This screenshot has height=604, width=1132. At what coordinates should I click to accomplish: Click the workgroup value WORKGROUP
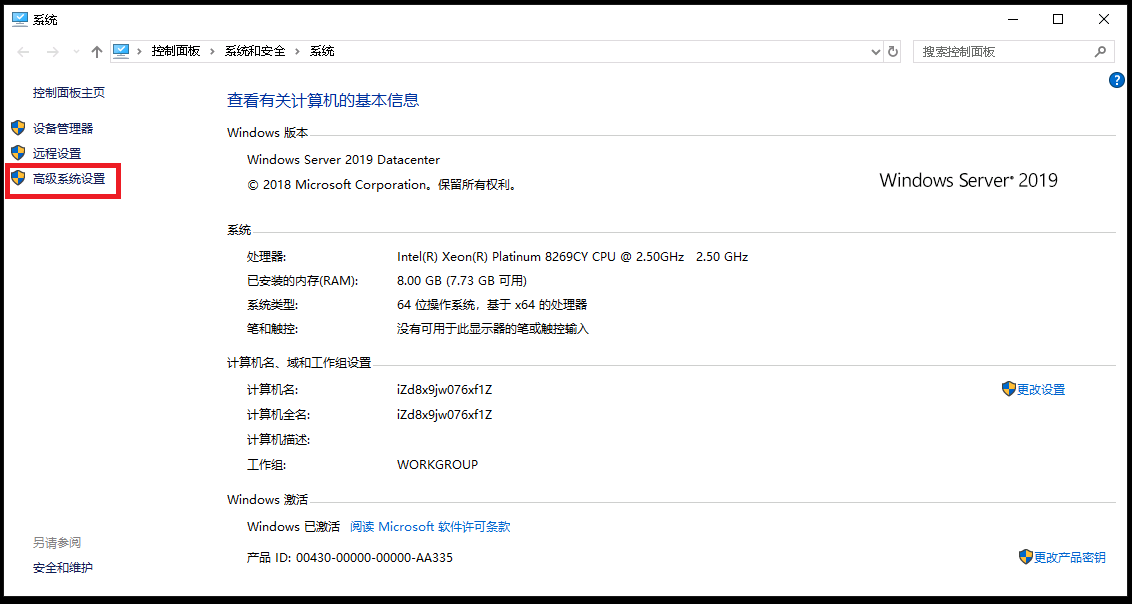437,465
